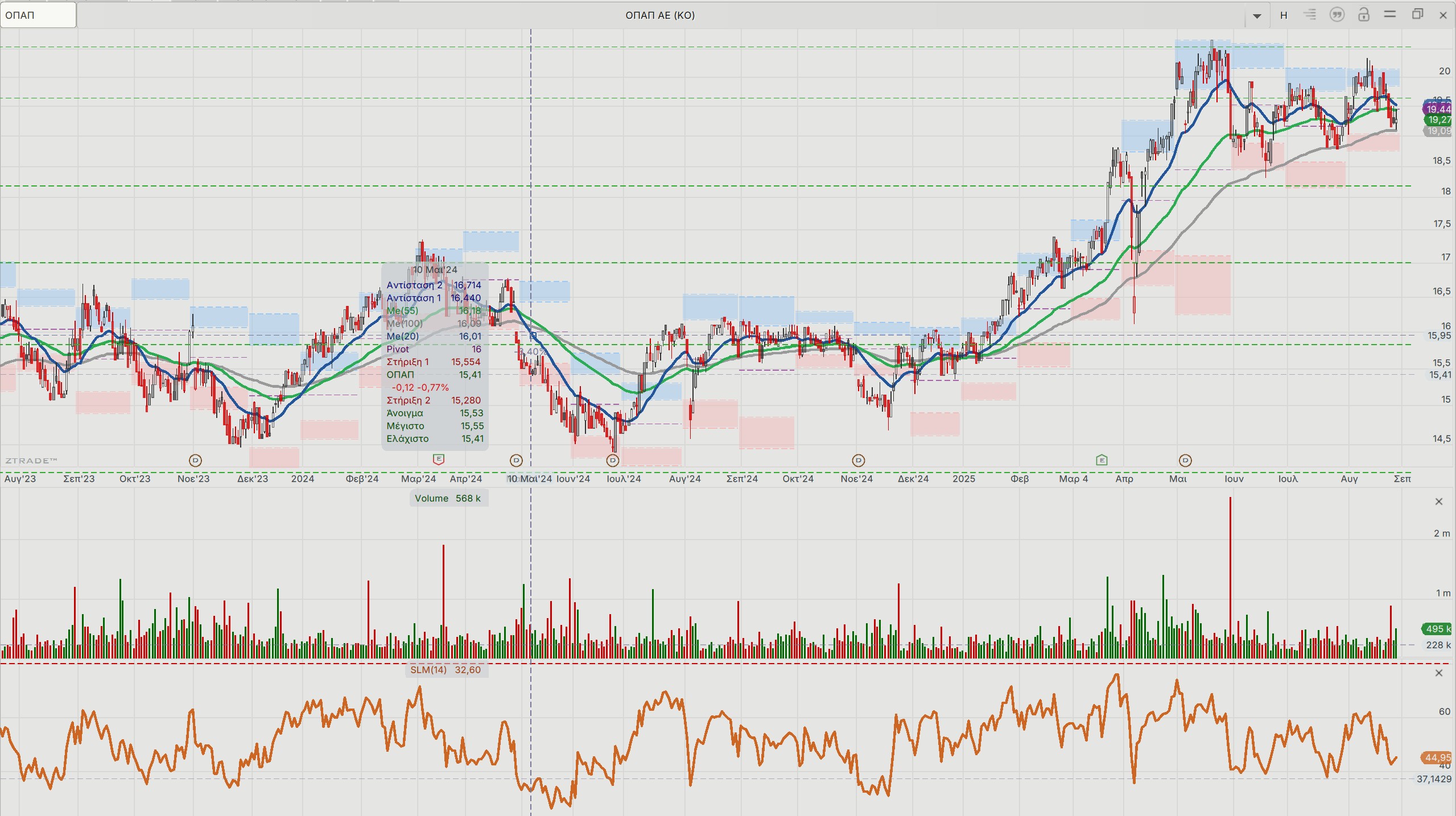
Task: Click the 228 k volume average label
Action: (x=1439, y=645)
